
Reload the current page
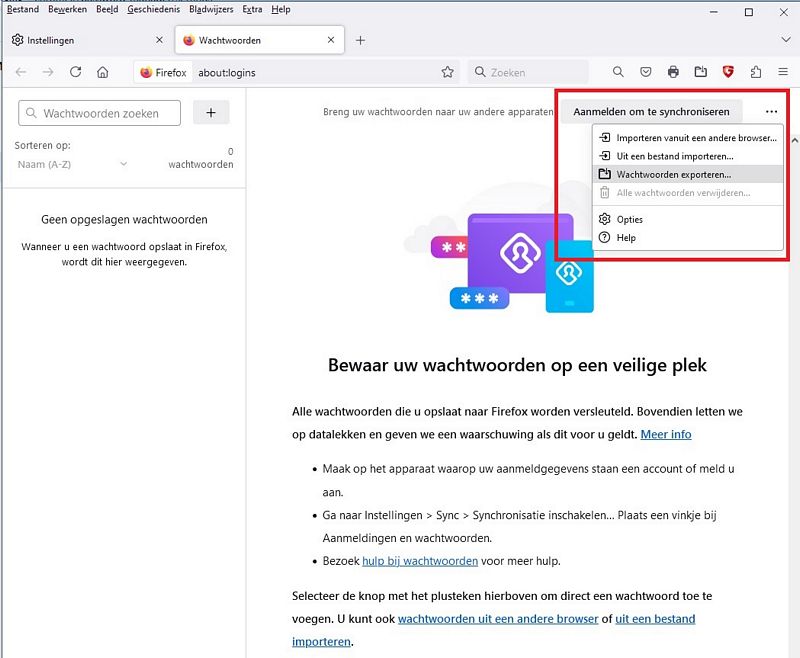click(76, 72)
